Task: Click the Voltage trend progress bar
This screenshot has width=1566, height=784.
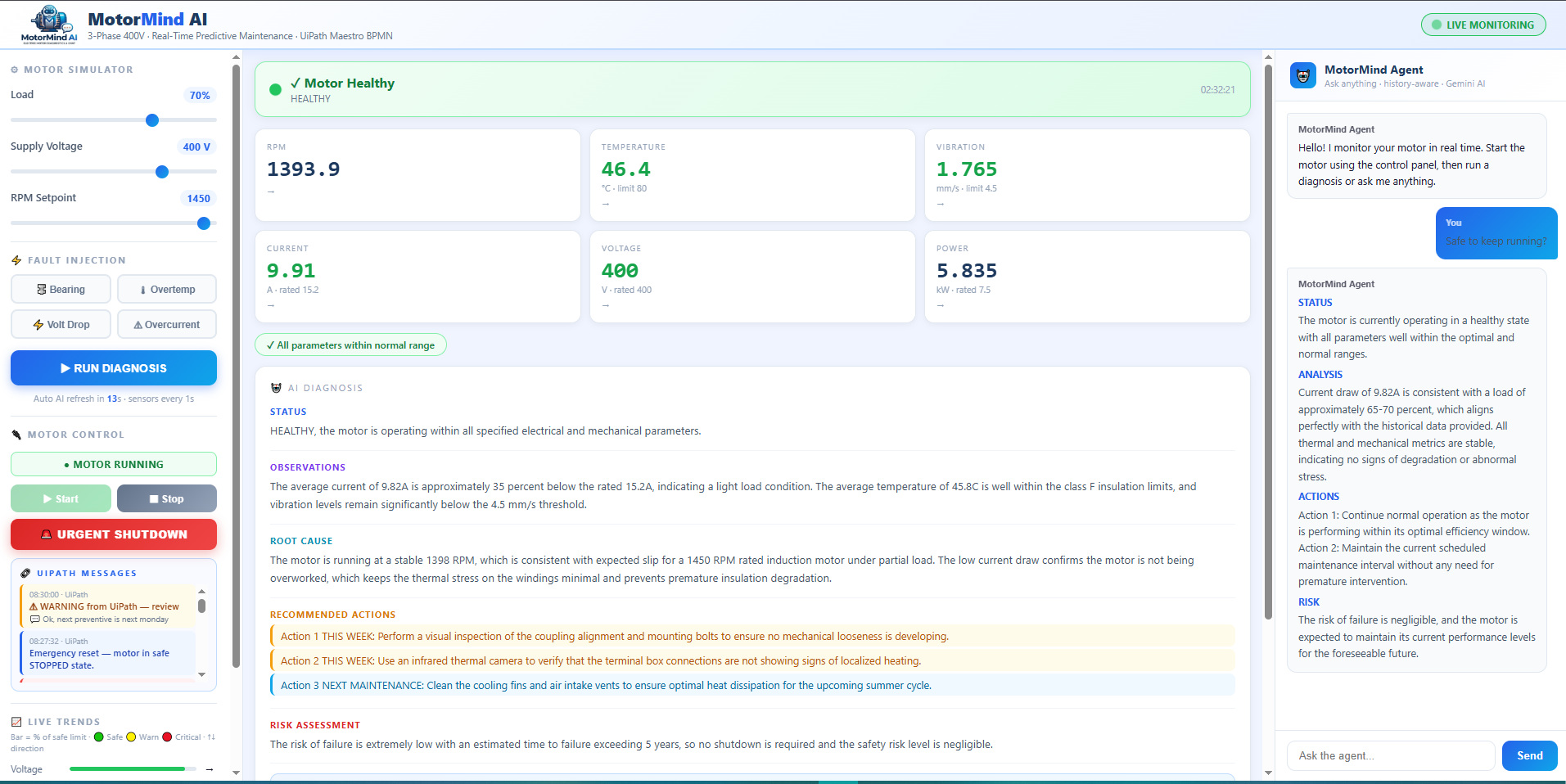Action: (133, 768)
